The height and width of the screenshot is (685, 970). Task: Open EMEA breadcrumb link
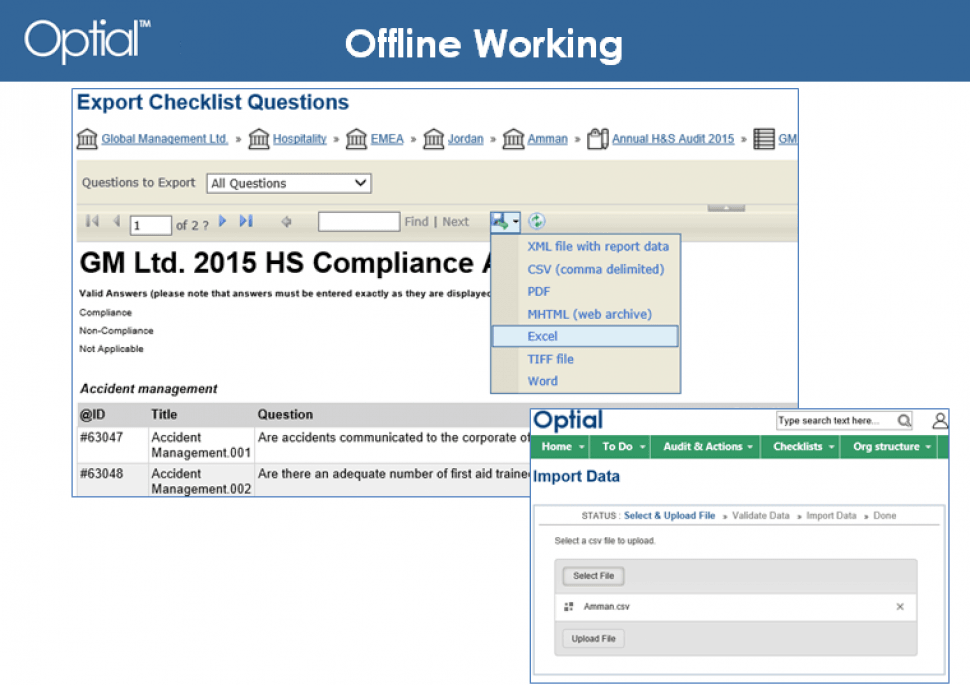pyautogui.click(x=387, y=139)
